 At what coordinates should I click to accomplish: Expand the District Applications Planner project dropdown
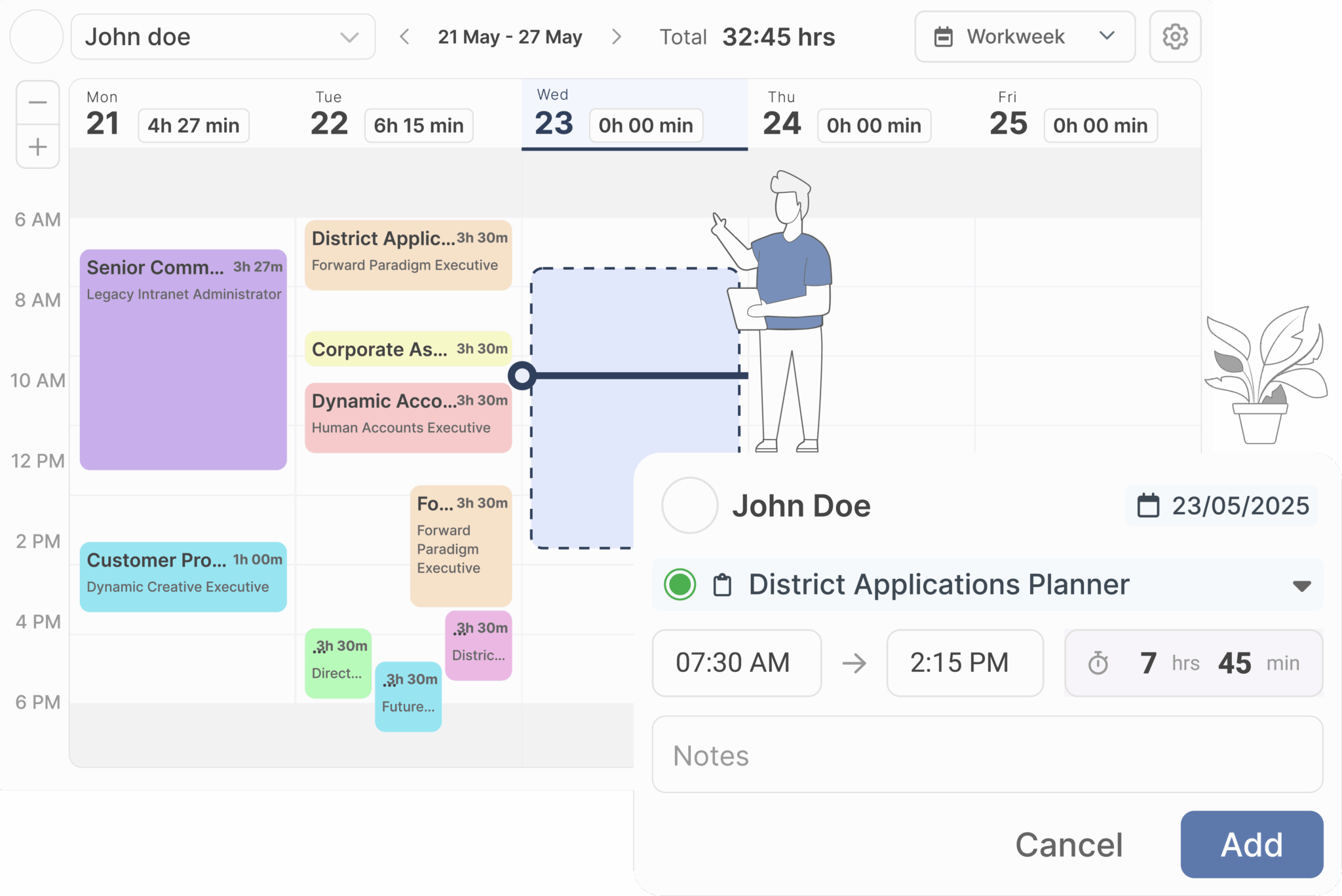[x=1301, y=586]
